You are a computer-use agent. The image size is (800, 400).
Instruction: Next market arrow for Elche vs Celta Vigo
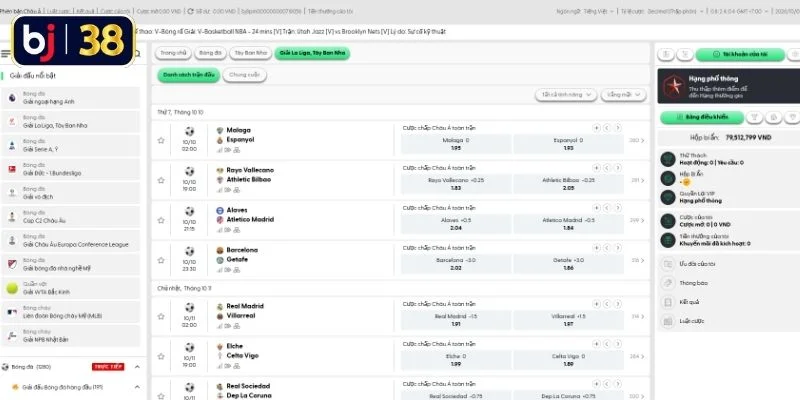tap(618, 344)
